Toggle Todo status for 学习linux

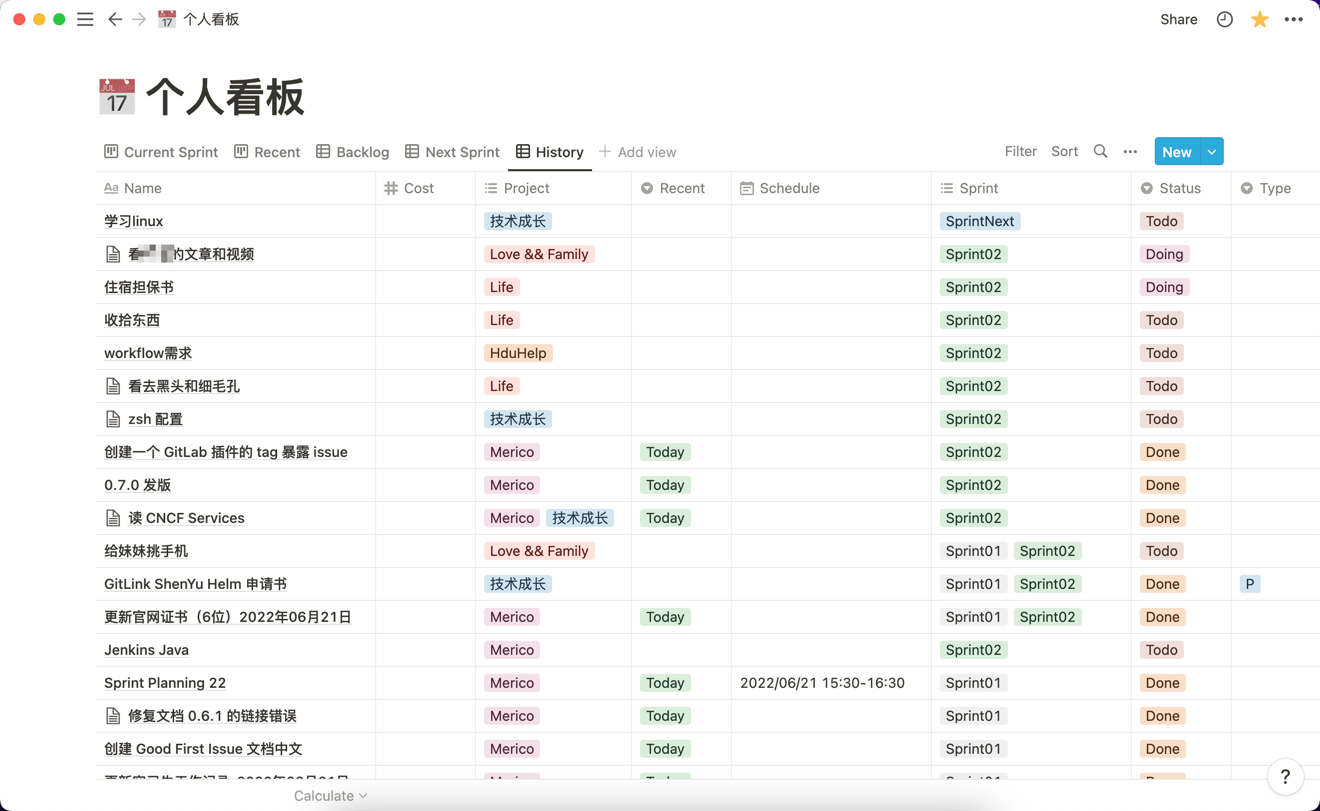[x=1160, y=221]
